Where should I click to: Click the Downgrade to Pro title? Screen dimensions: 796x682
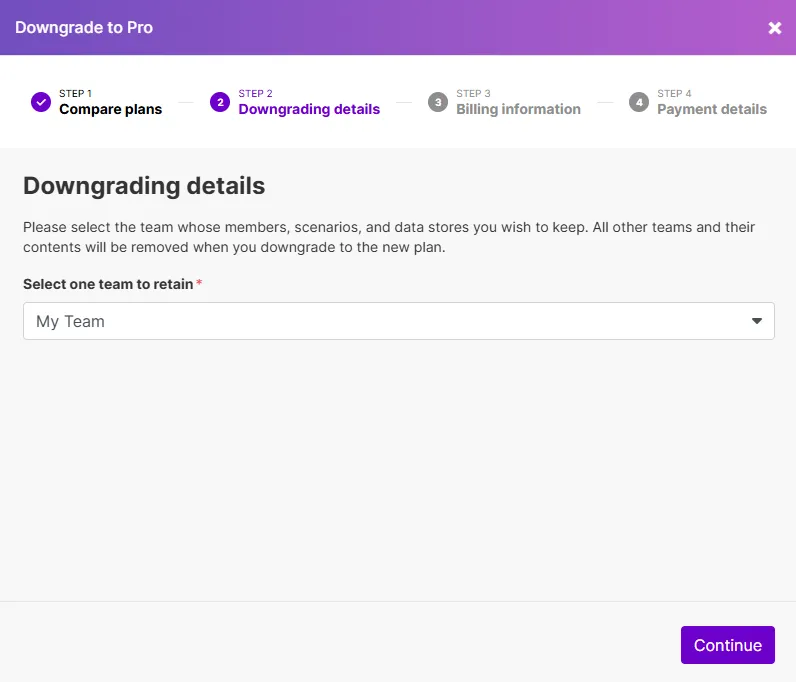84,27
